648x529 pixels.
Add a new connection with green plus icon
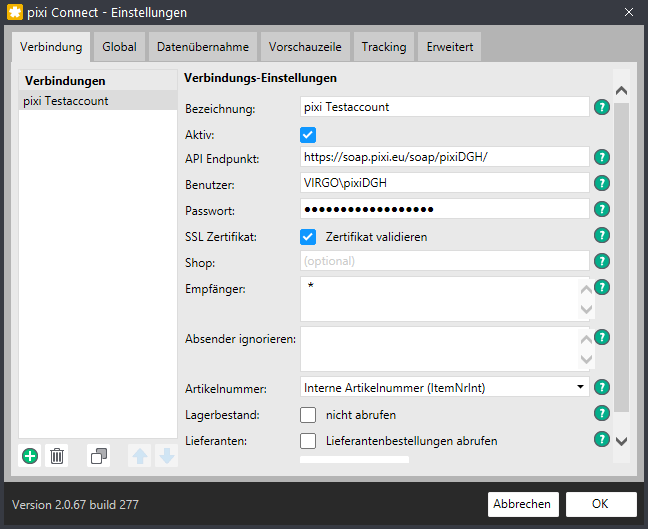(30, 456)
